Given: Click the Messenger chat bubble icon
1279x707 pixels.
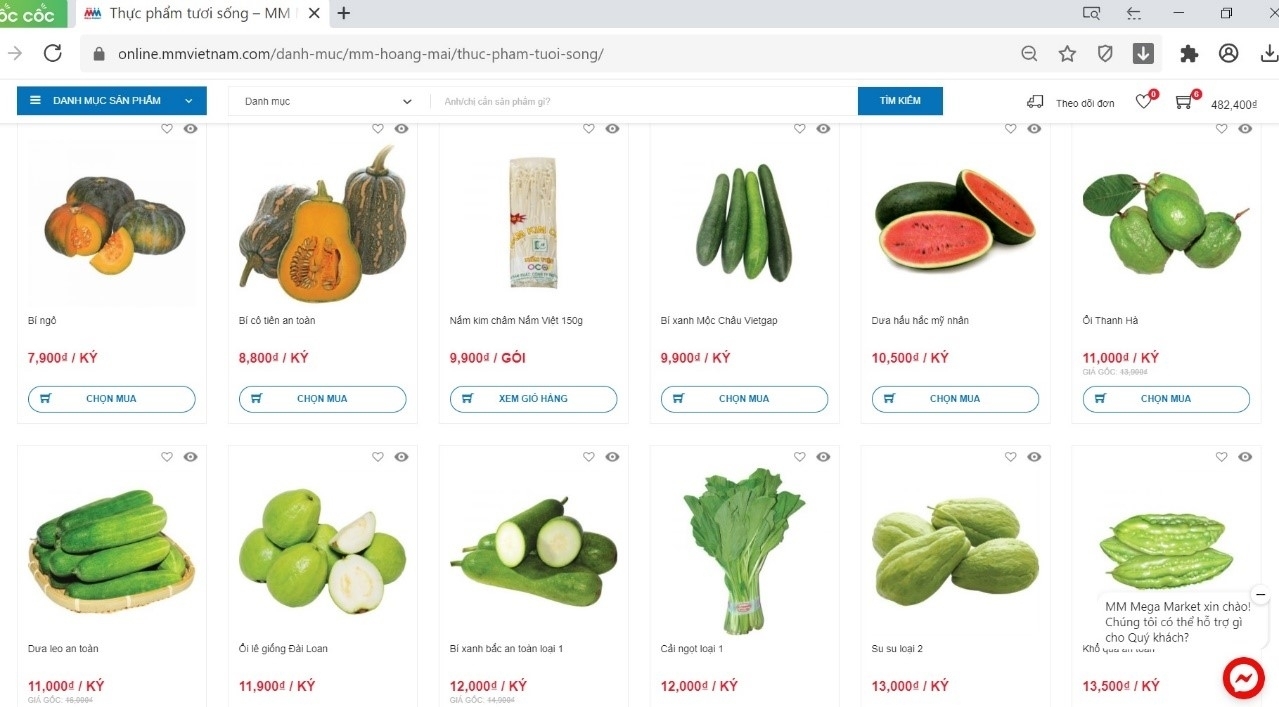Looking at the screenshot, I should [x=1243, y=679].
